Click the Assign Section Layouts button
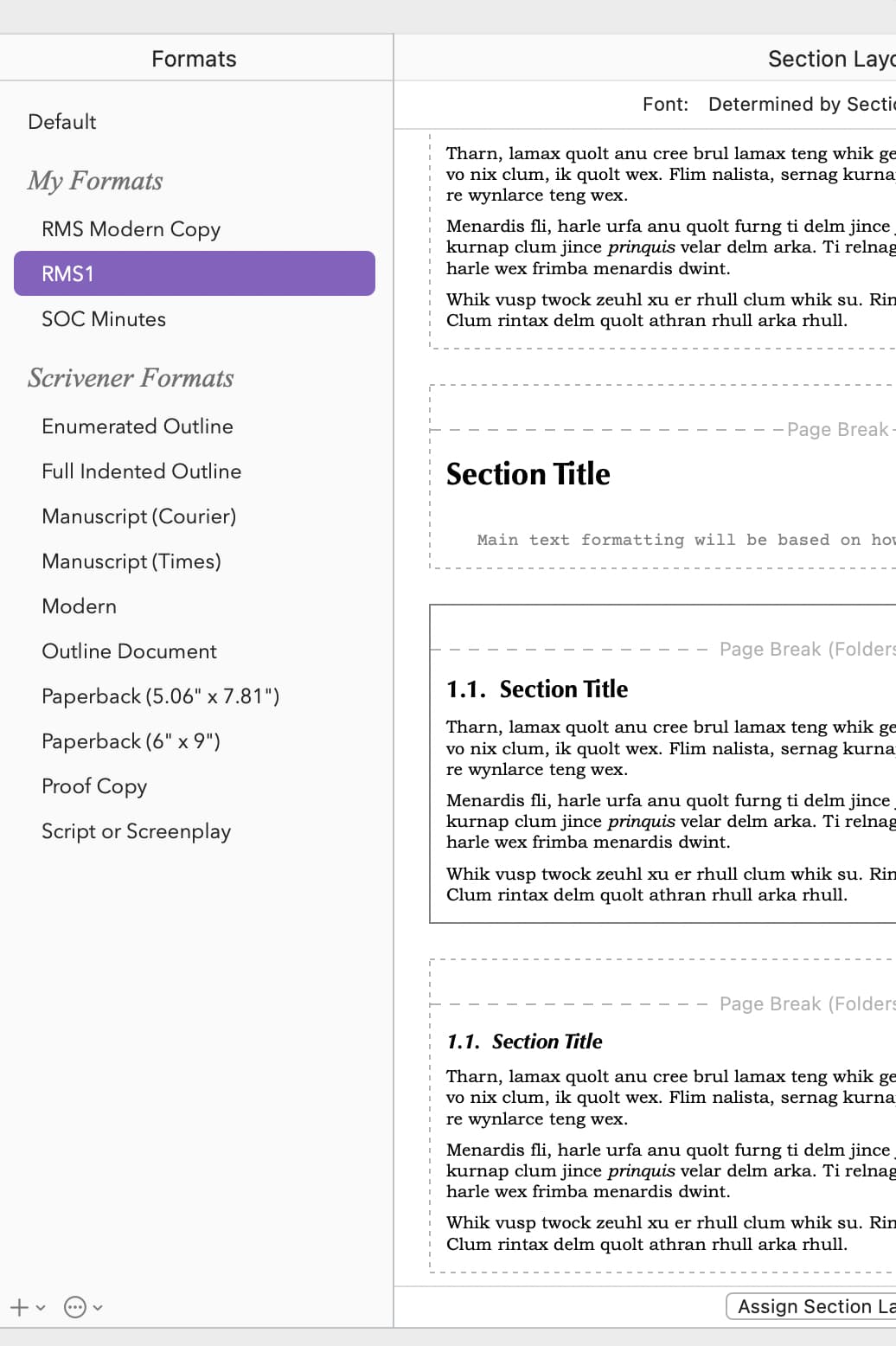 [811, 1306]
